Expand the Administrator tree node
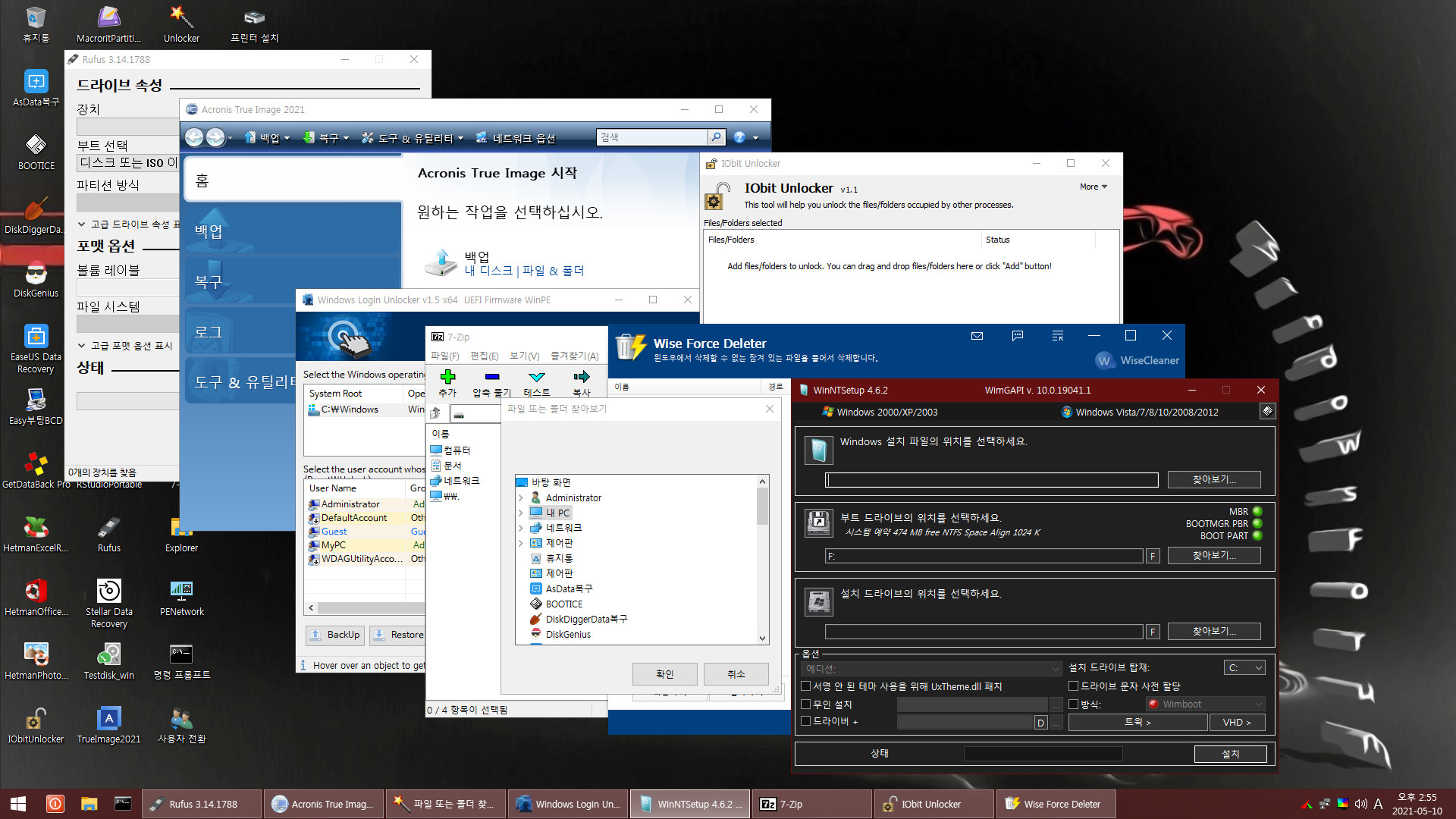1456x819 pixels. point(521,498)
